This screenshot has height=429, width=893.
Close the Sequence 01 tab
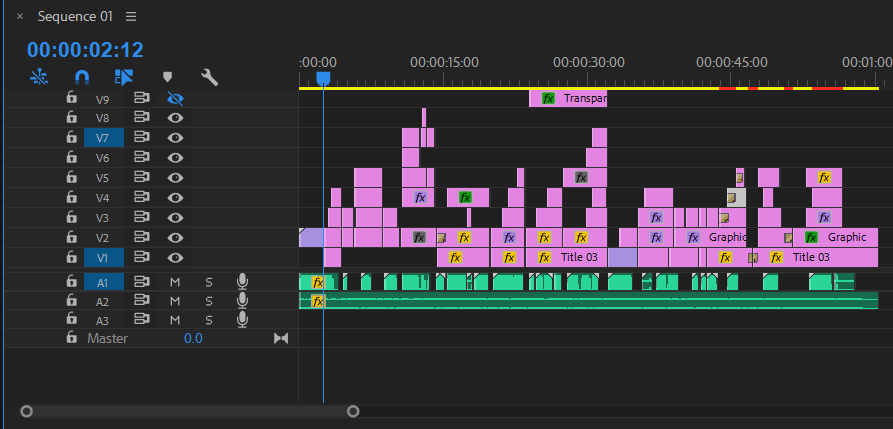pos(20,17)
